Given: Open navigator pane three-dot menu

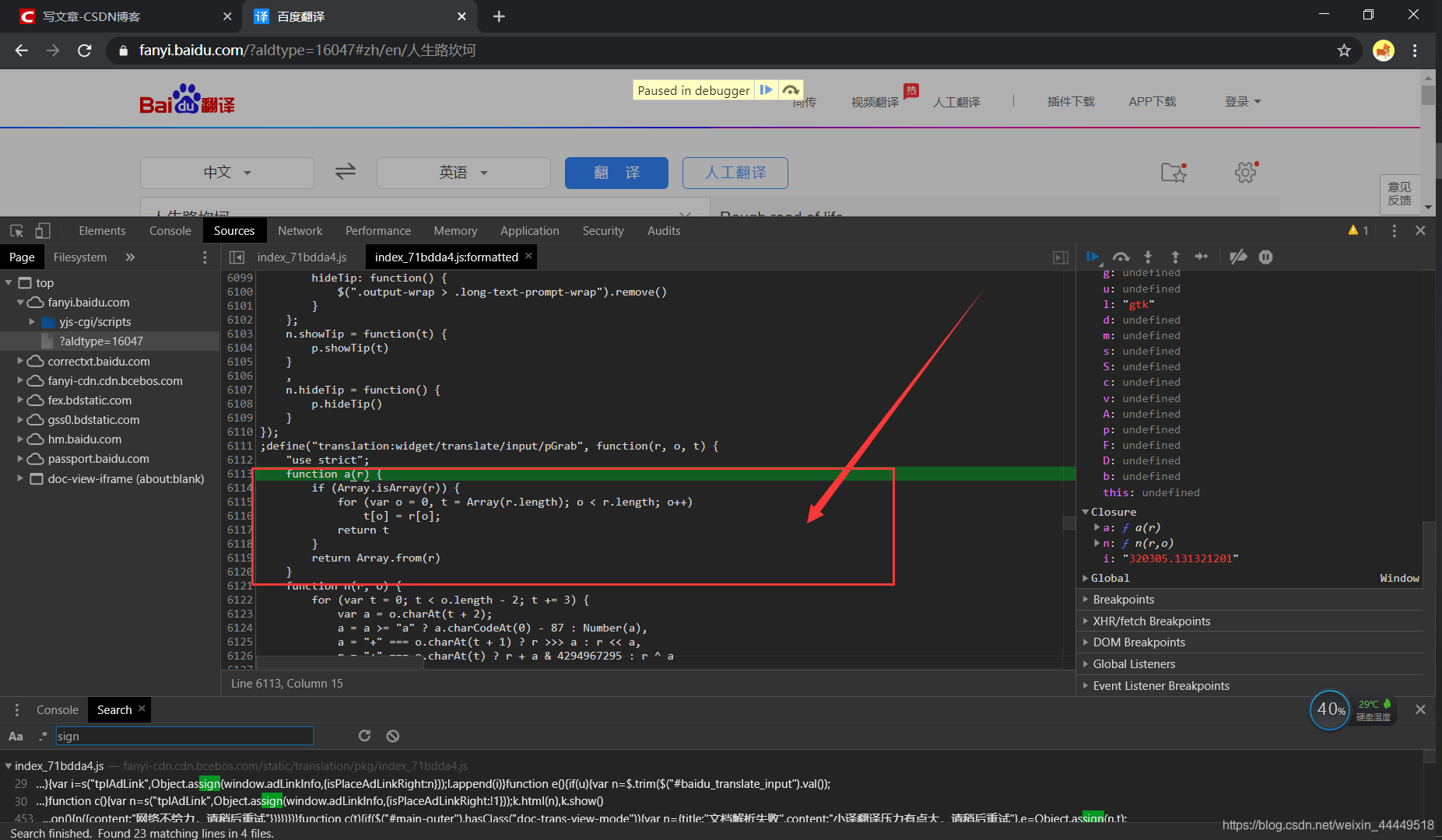Looking at the screenshot, I should point(205,257).
